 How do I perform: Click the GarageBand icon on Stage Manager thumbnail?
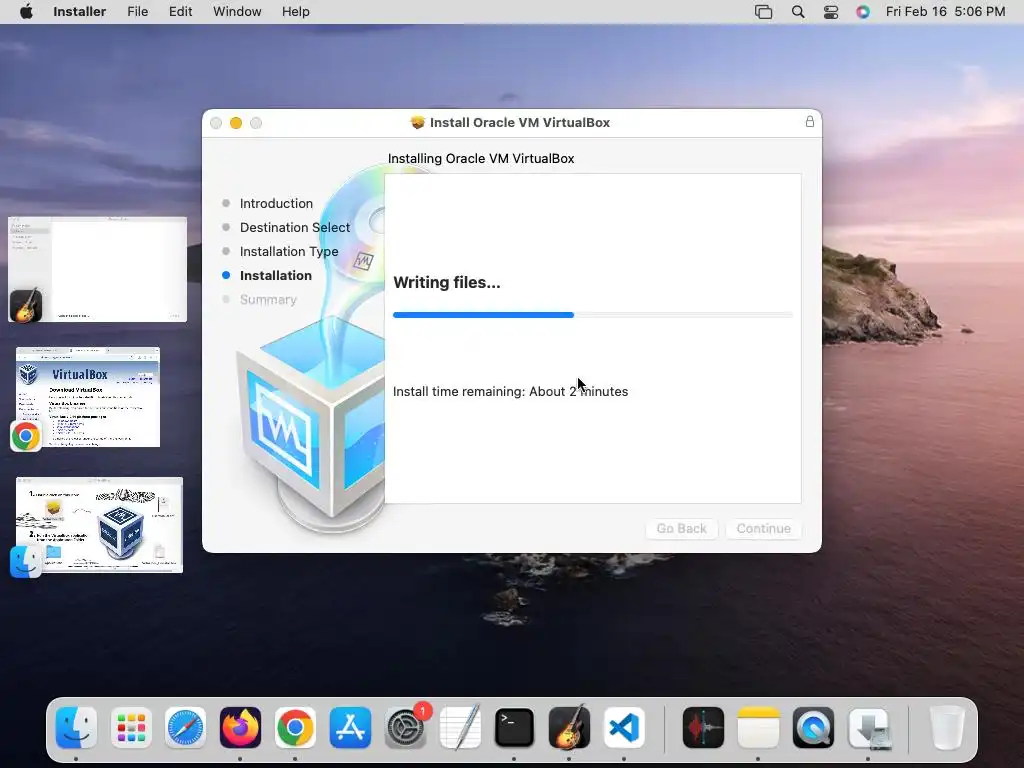click(x=26, y=306)
